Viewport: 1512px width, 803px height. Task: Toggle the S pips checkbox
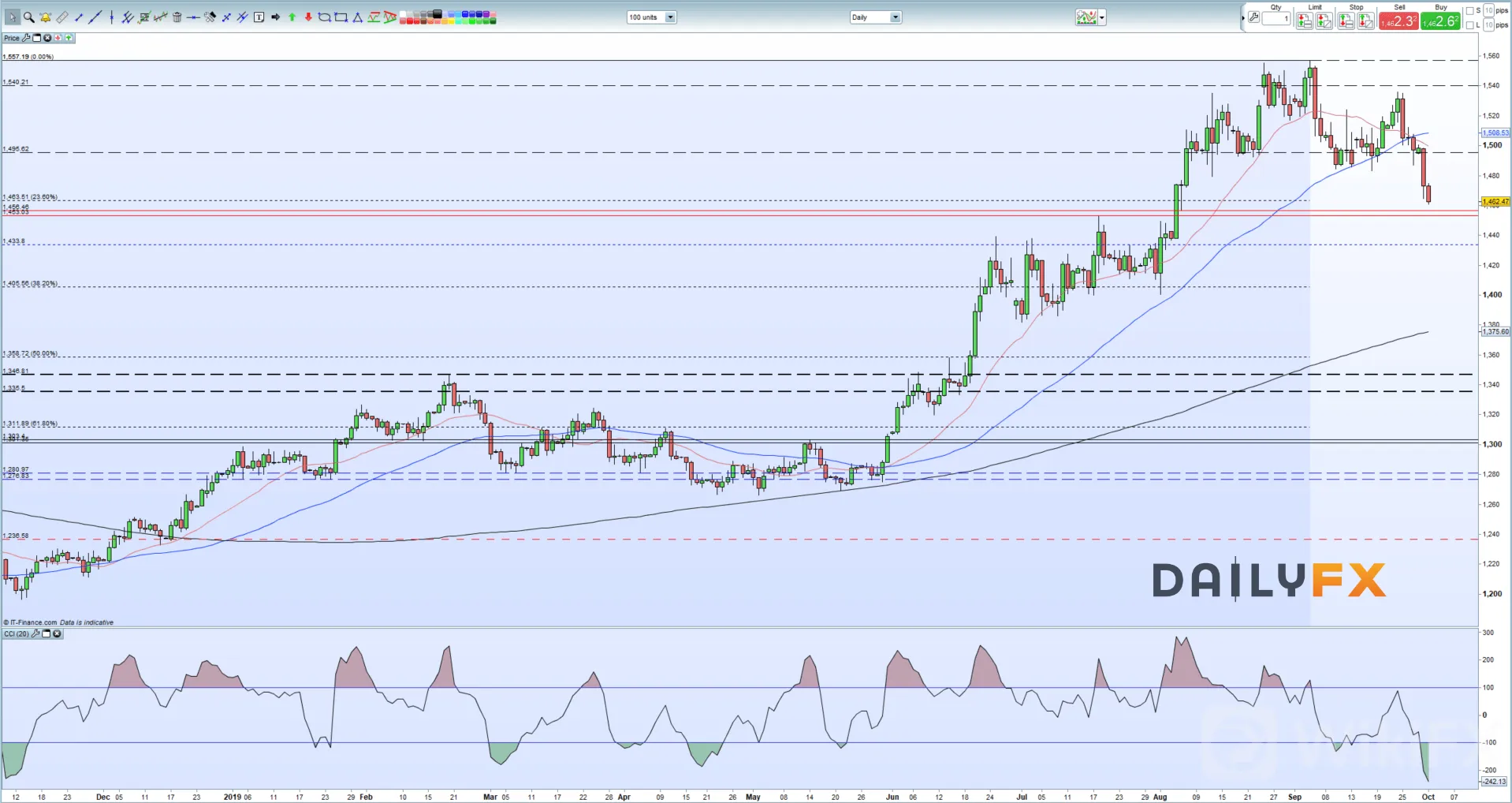pyautogui.click(x=1469, y=11)
